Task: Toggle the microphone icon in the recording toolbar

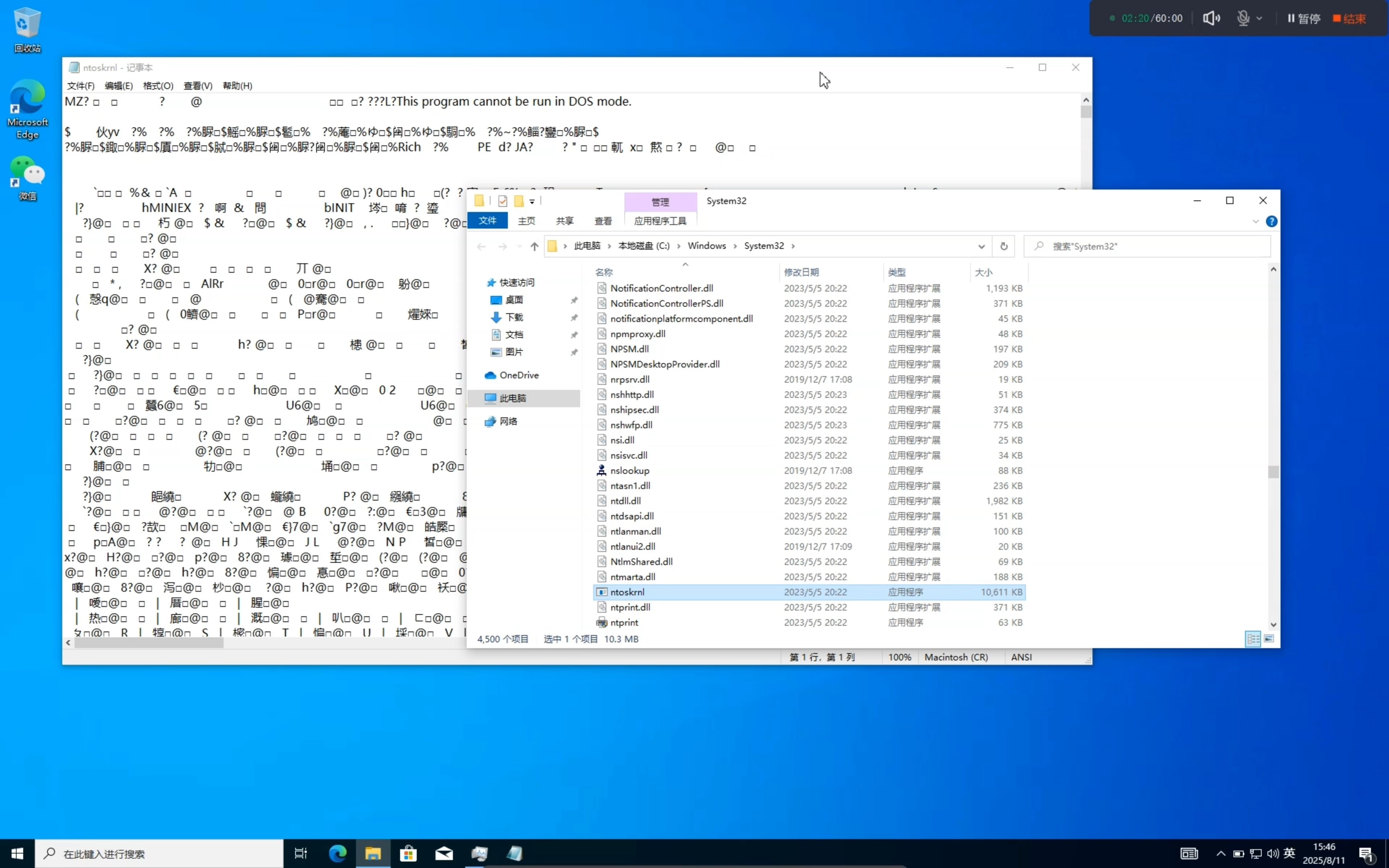Action: 1243,18
